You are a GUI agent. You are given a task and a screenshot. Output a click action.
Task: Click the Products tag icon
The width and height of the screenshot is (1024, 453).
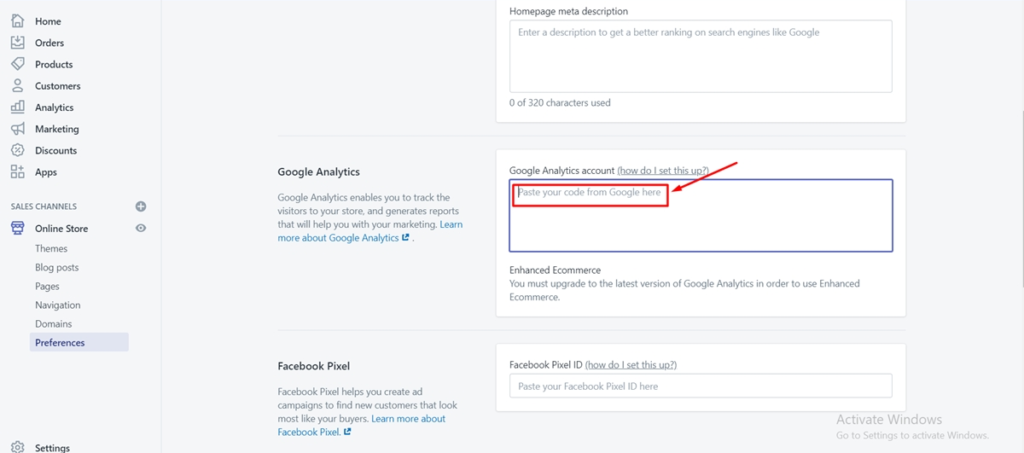(18, 64)
